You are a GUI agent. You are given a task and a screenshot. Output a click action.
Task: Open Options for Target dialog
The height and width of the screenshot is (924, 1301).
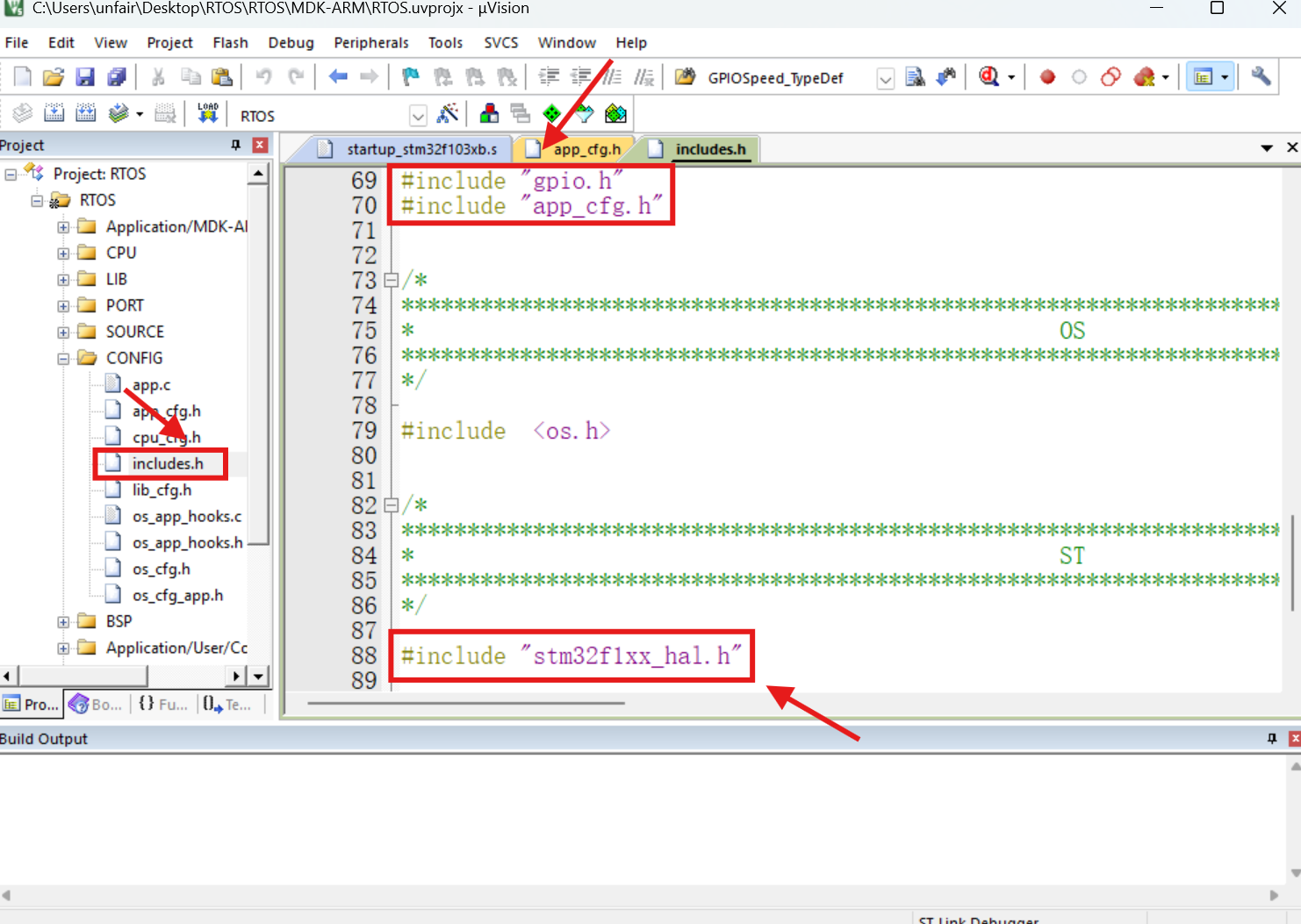(448, 114)
